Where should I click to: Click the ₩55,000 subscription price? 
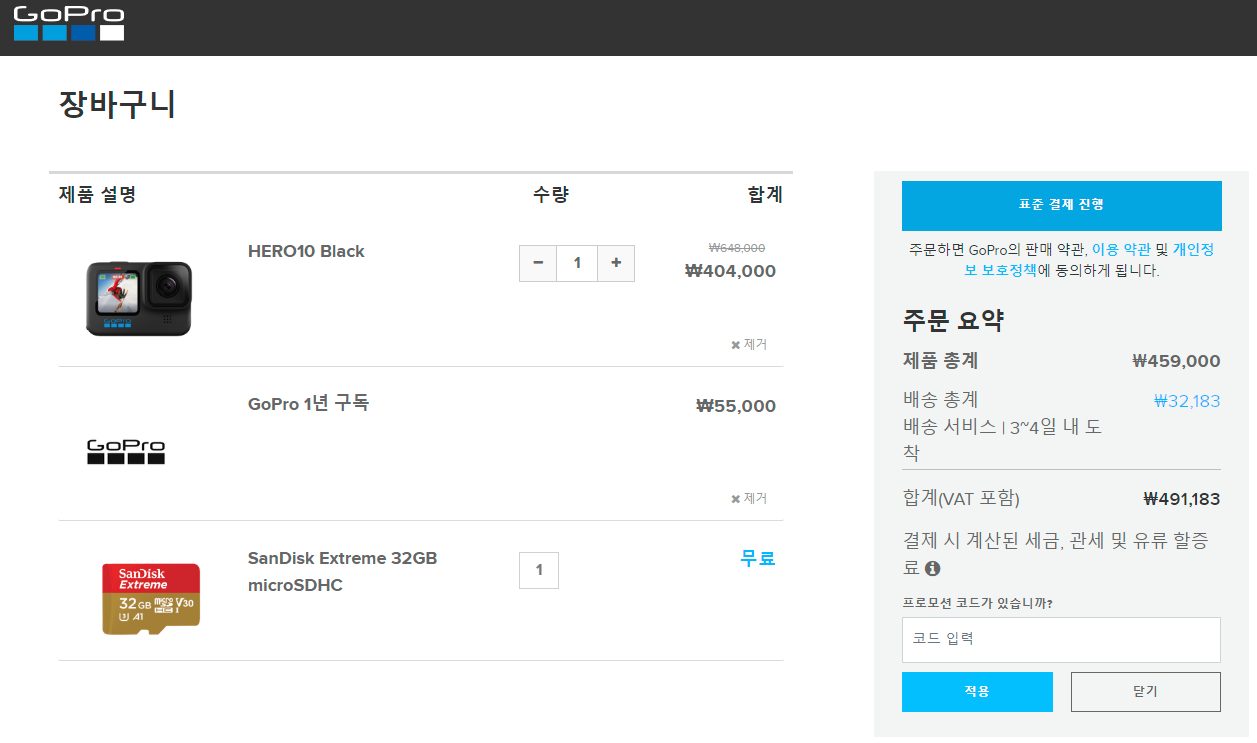[x=736, y=406]
